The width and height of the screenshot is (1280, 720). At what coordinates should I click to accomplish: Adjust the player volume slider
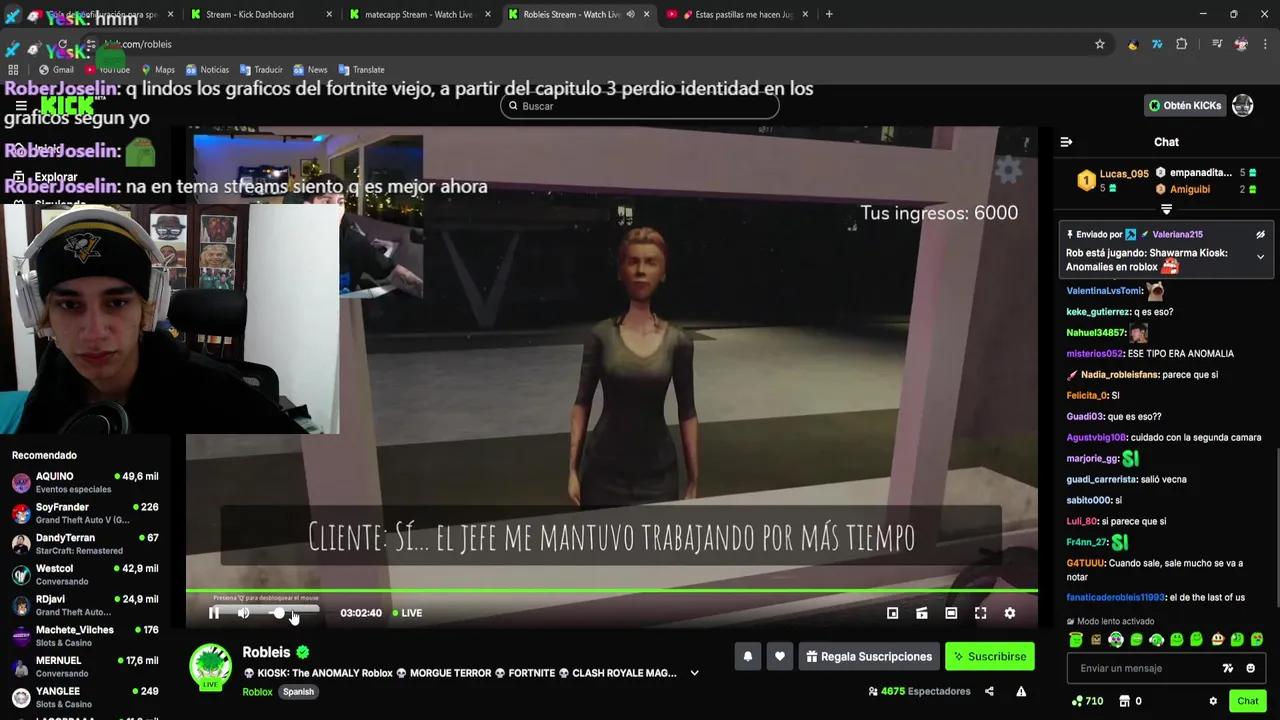point(292,613)
